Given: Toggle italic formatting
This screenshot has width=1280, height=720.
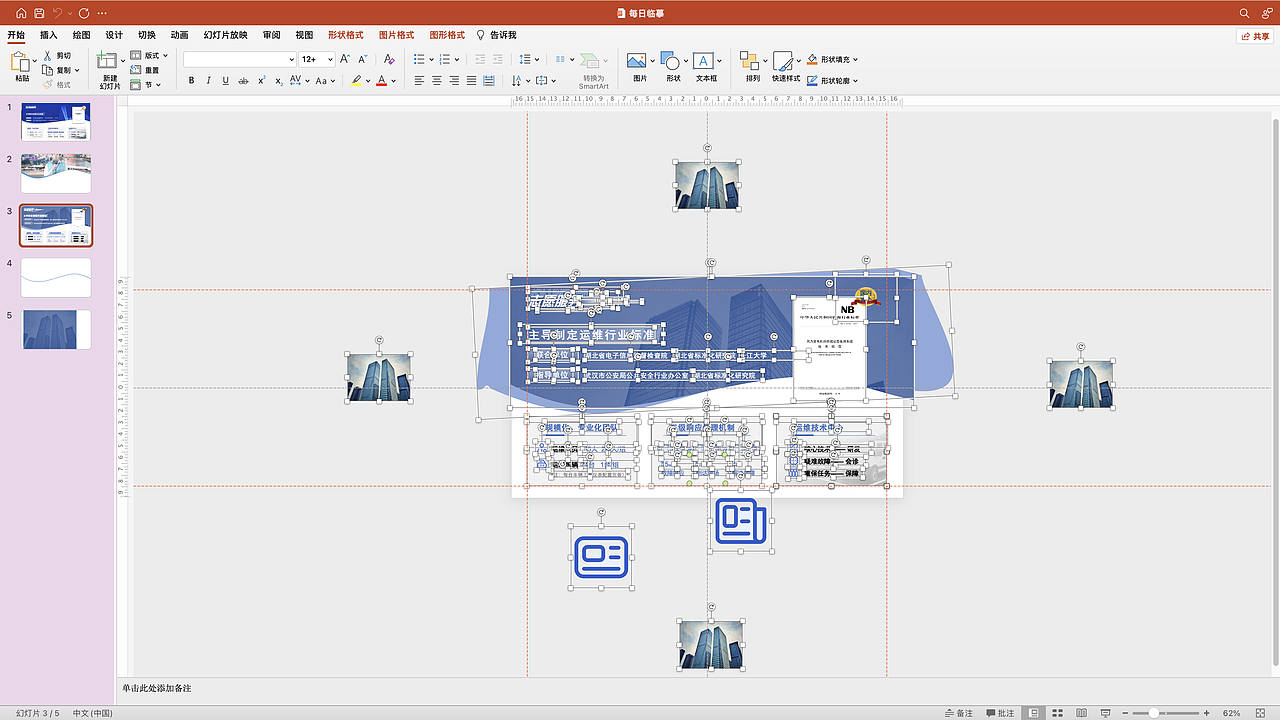Looking at the screenshot, I should coord(208,81).
